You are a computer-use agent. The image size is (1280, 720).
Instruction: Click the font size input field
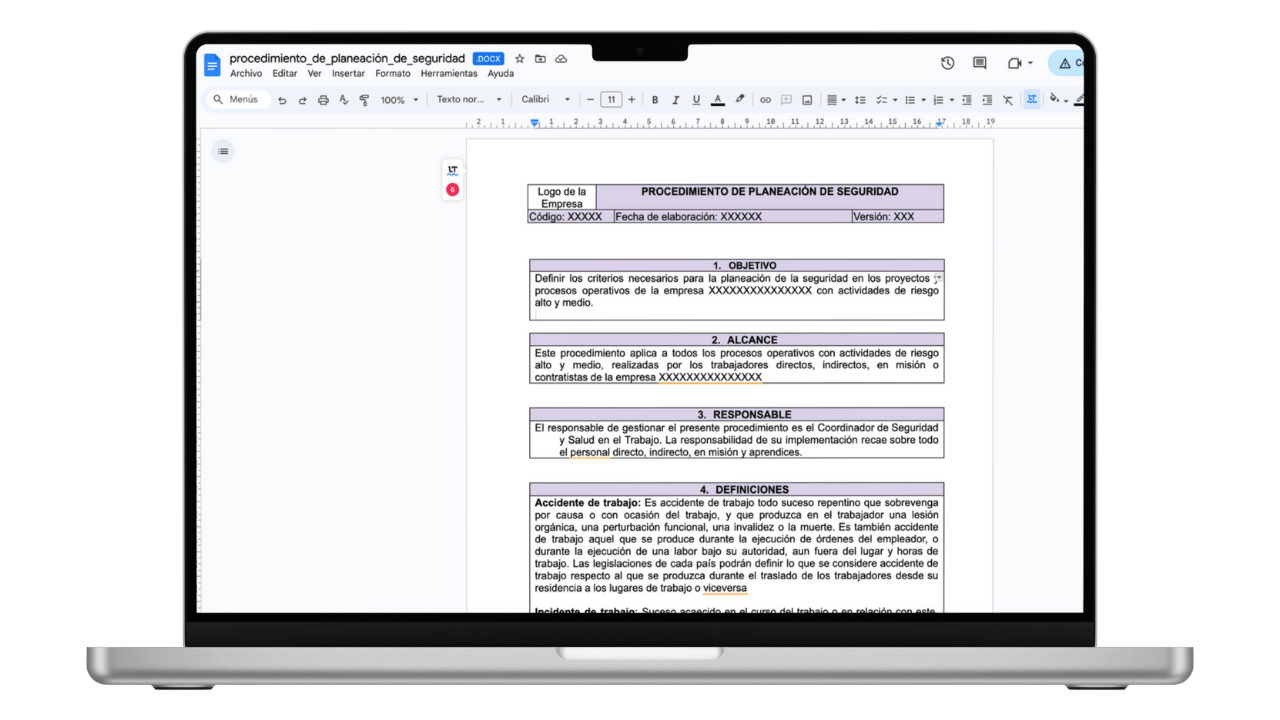[611, 100]
